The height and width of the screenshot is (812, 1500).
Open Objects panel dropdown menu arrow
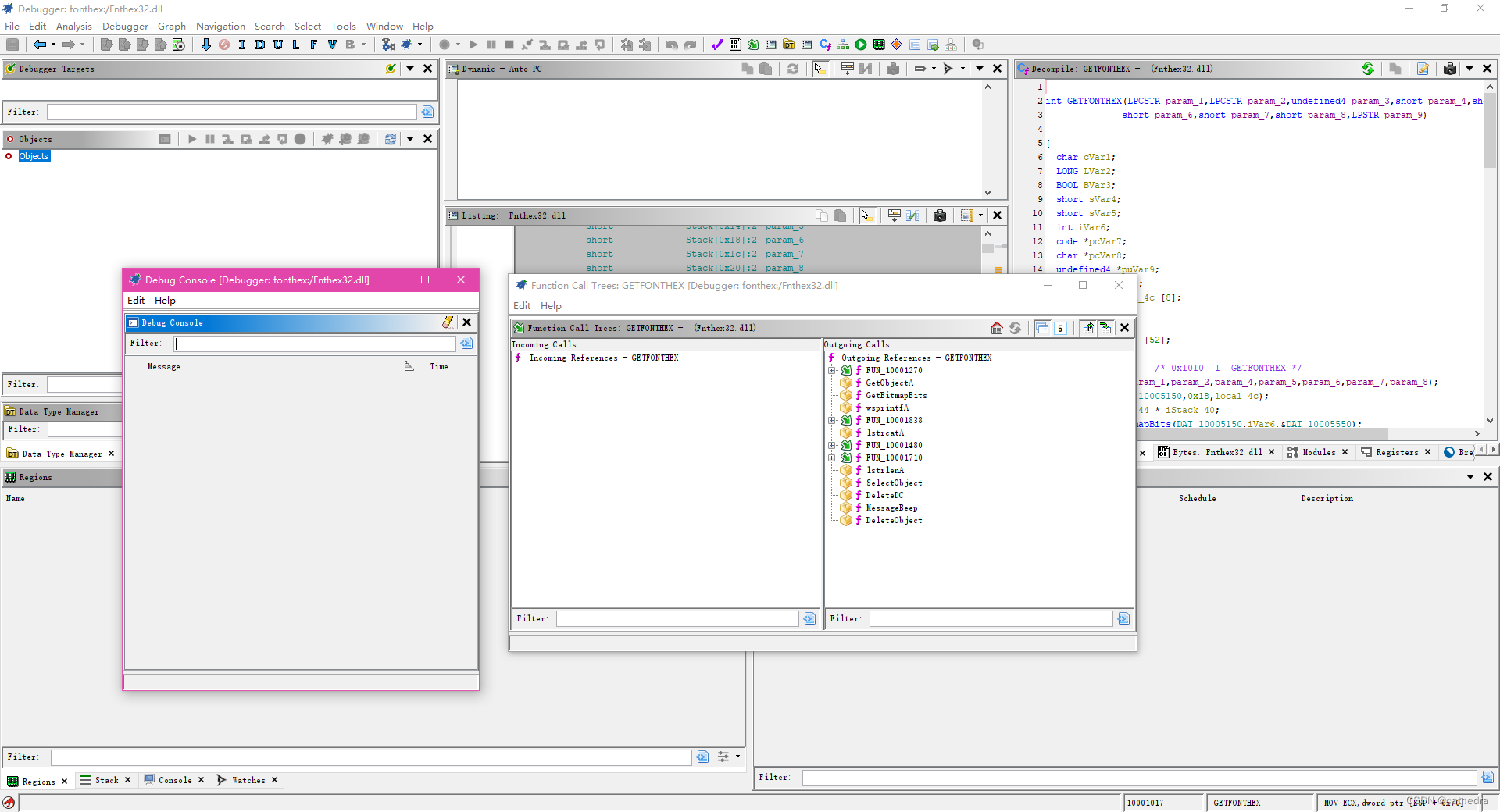click(410, 139)
